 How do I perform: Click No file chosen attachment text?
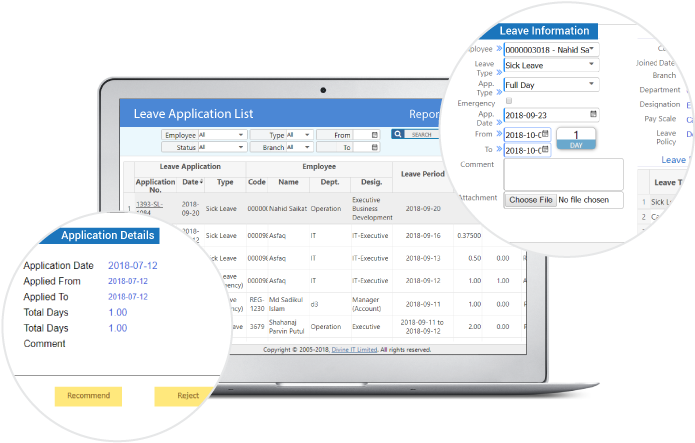583,200
